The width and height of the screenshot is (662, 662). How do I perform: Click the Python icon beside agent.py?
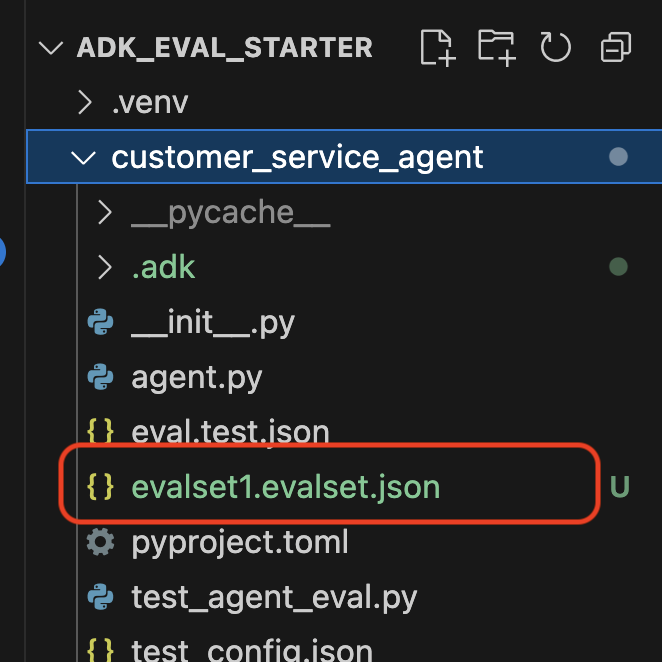pyautogui.click(x=100, y=377)
